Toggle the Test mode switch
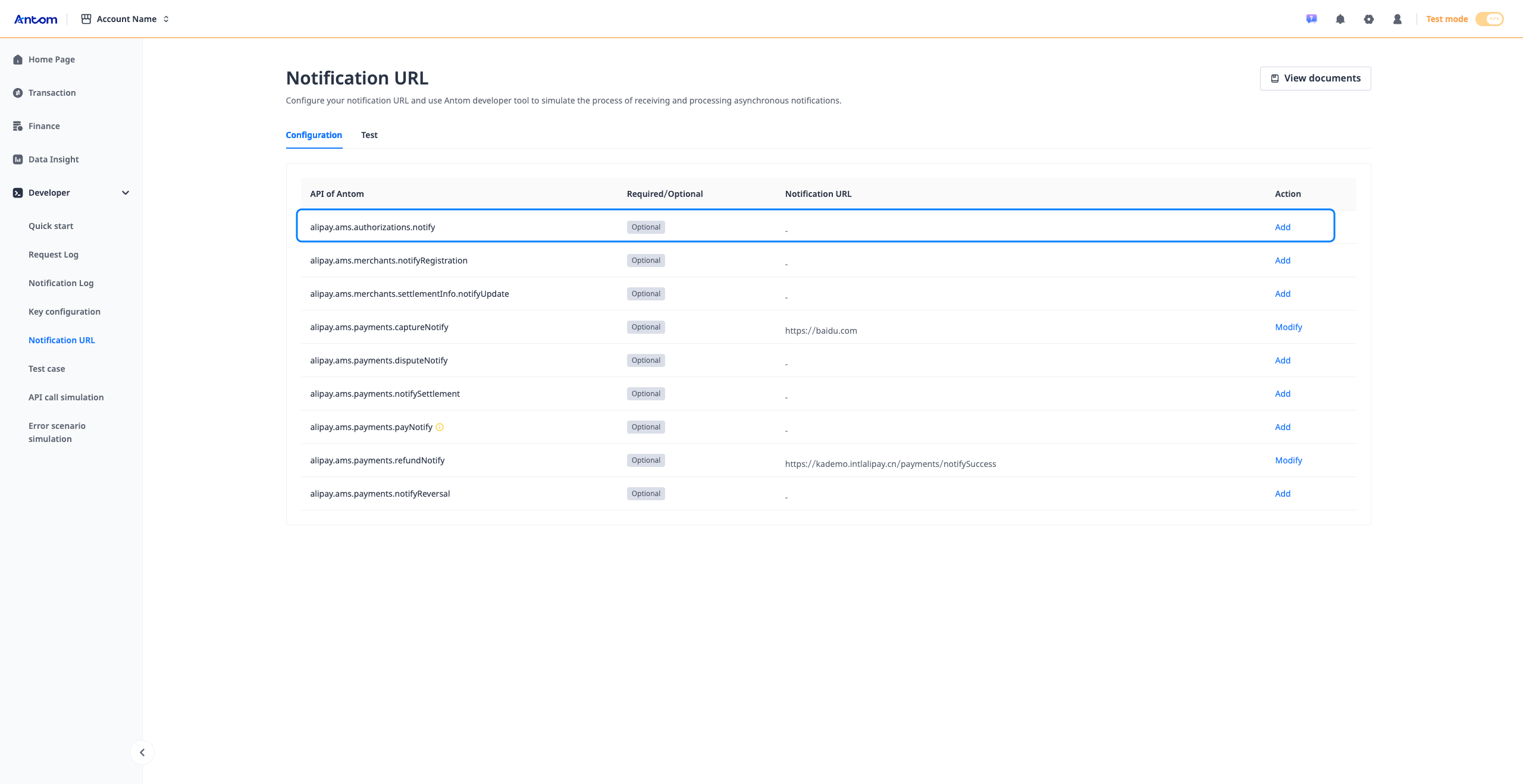The image size is (1523, 784). [x=1490, y=19]
